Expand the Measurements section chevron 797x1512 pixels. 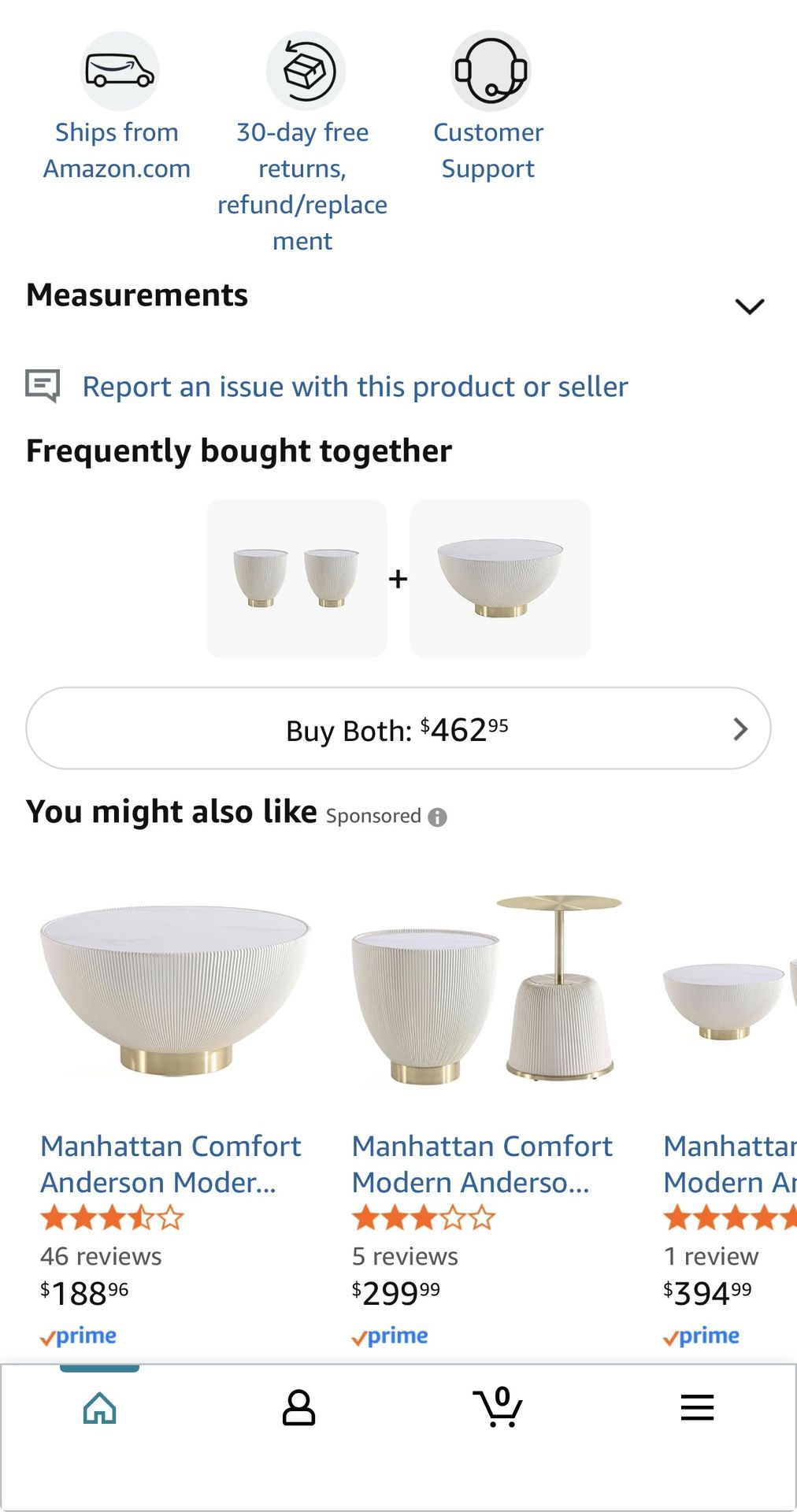(749, 306)
